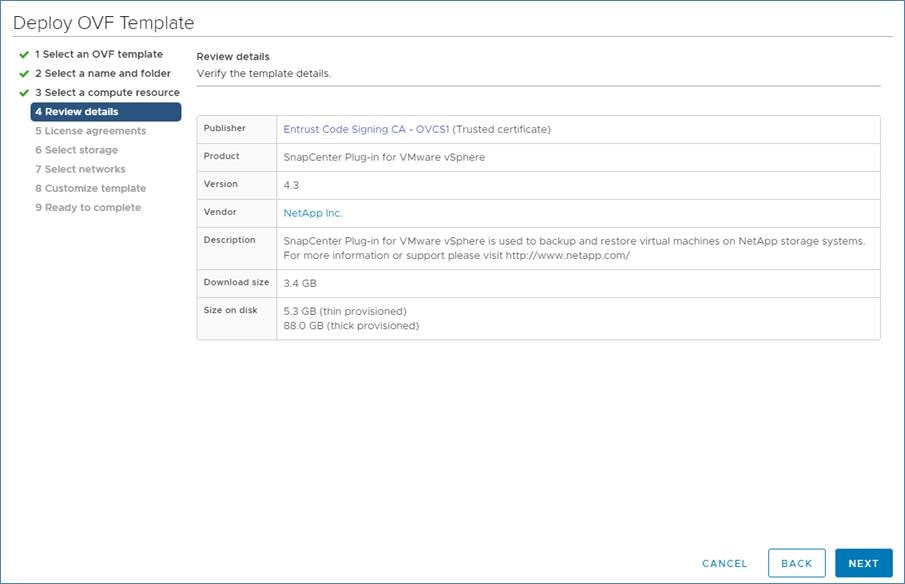Click the Vendor row label
Viewport: 905px width, 584px height.
point(220,212)
